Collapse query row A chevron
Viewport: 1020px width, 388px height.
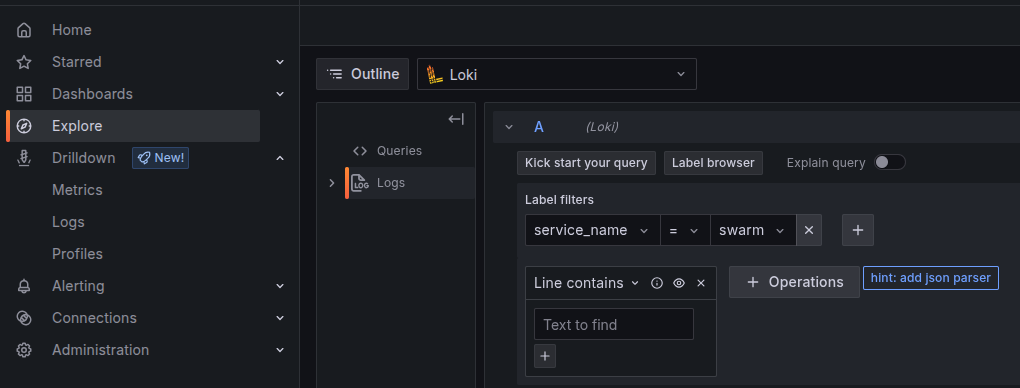[509, 127]
